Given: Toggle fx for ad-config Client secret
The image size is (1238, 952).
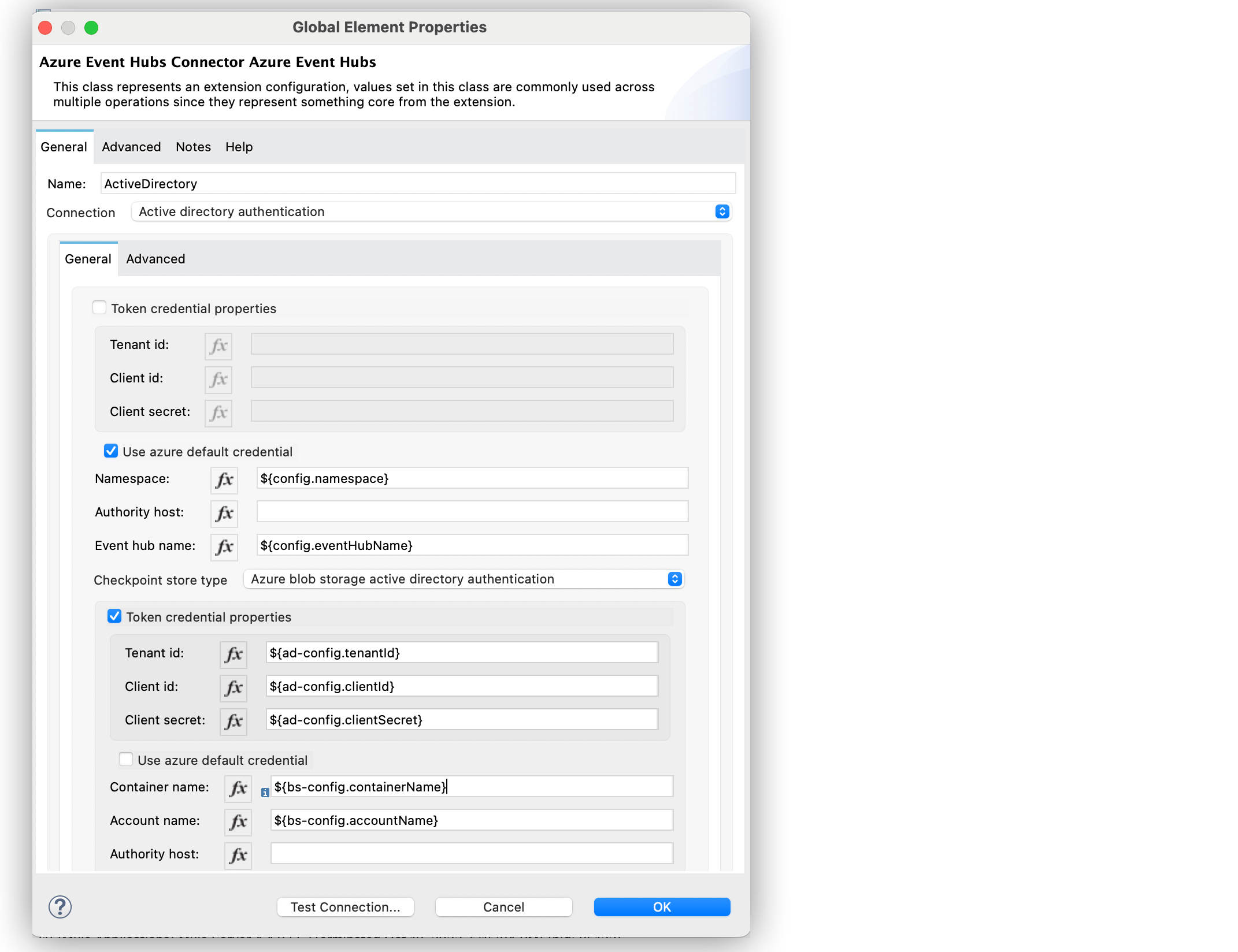Looking at the screenshot, I should click(x=233, y=722).
